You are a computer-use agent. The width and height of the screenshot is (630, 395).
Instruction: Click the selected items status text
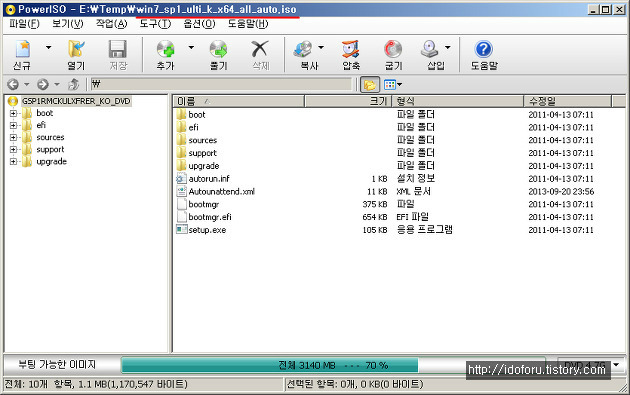coord(355,384)
